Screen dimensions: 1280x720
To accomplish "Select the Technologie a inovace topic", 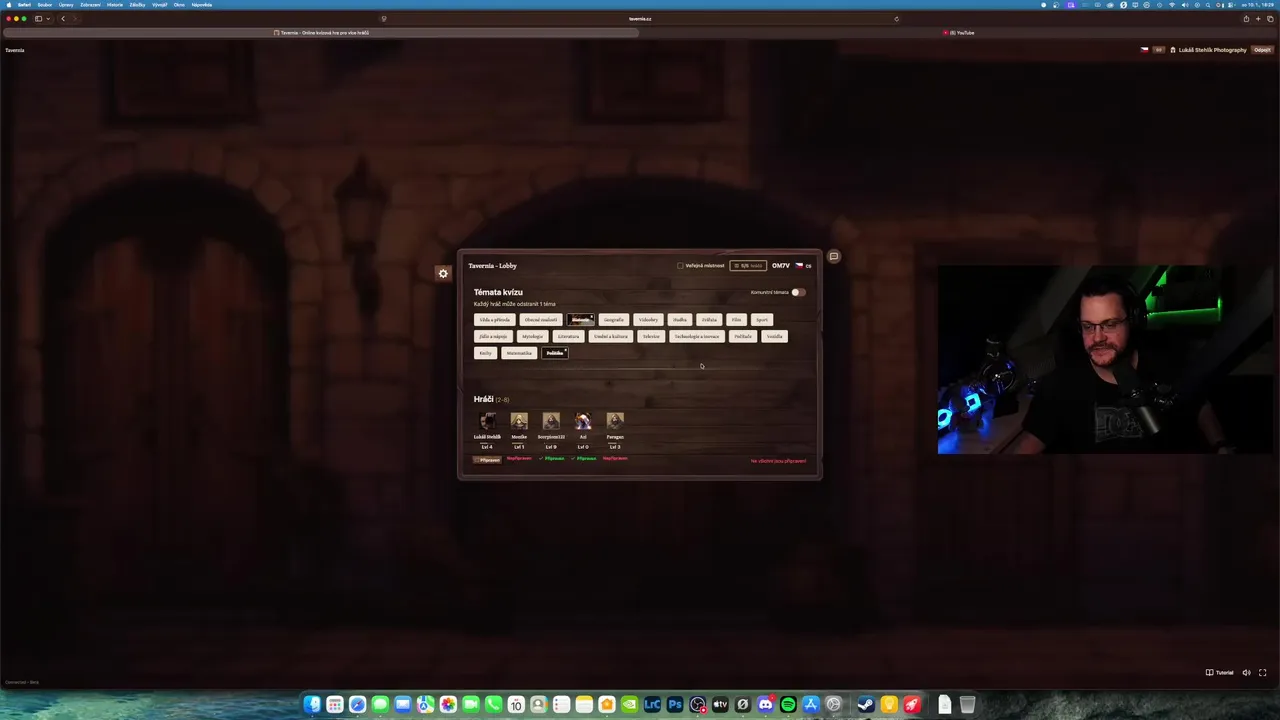I will tap(697, 337).
